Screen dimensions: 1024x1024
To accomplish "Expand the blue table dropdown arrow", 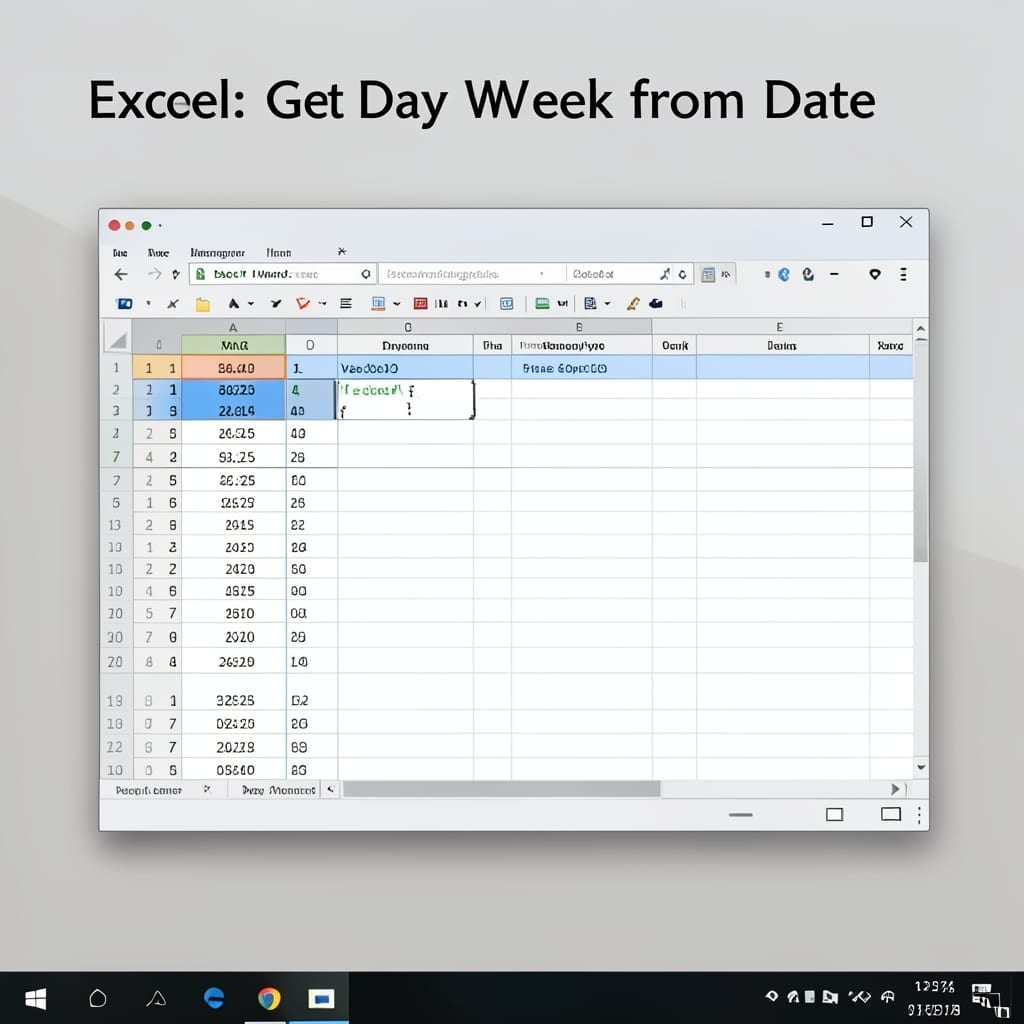I will click(x=396, y=304).
